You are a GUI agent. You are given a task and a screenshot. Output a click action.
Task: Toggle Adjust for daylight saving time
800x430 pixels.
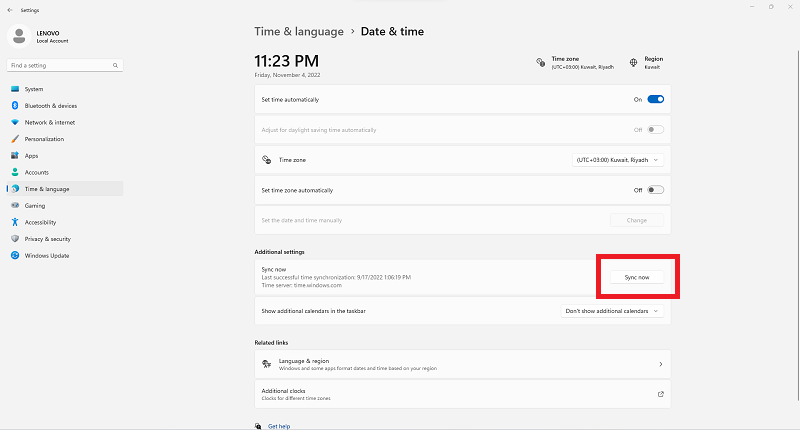656,130
